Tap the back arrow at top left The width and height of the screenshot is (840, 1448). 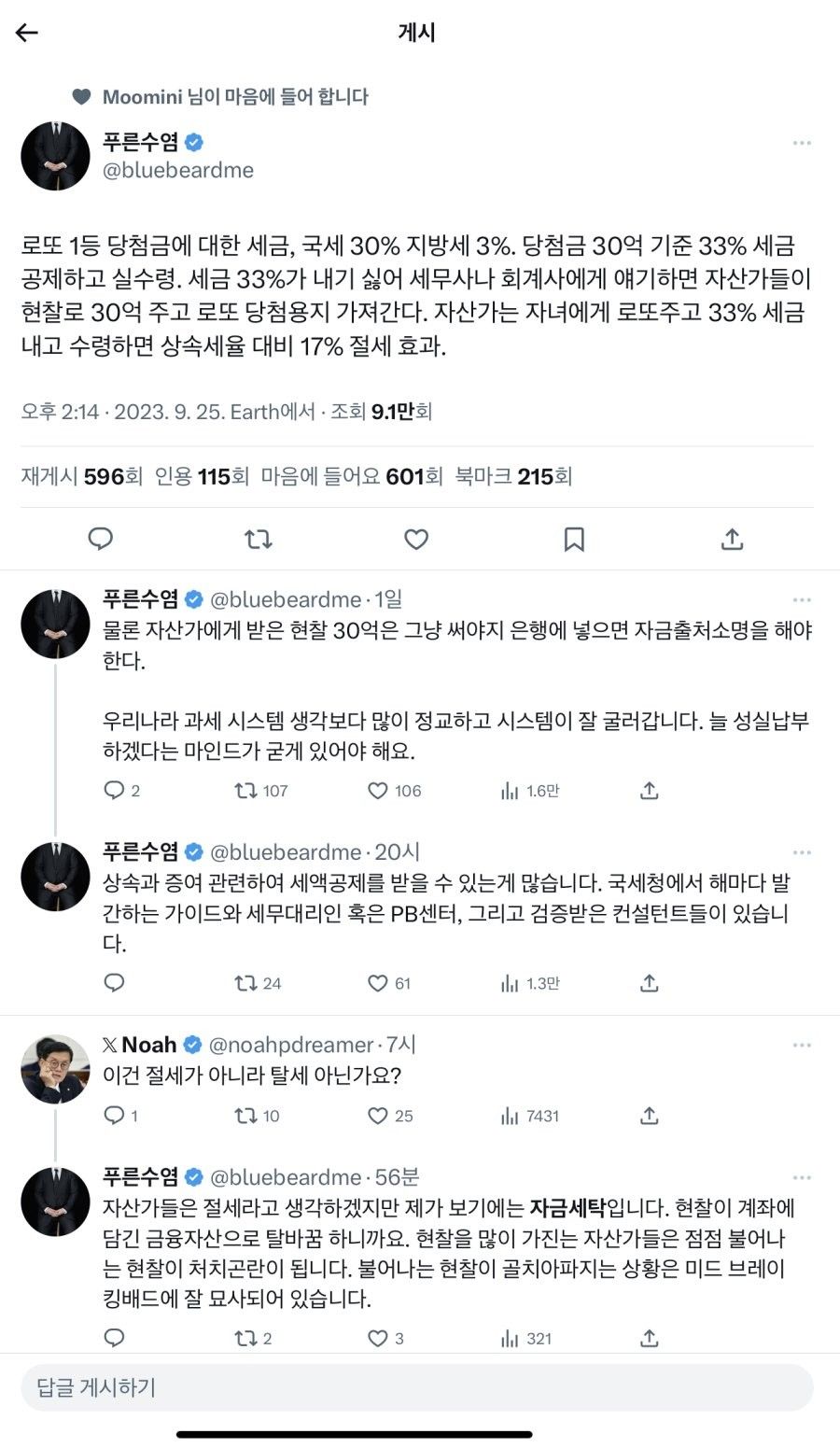[x=27, y=34]
